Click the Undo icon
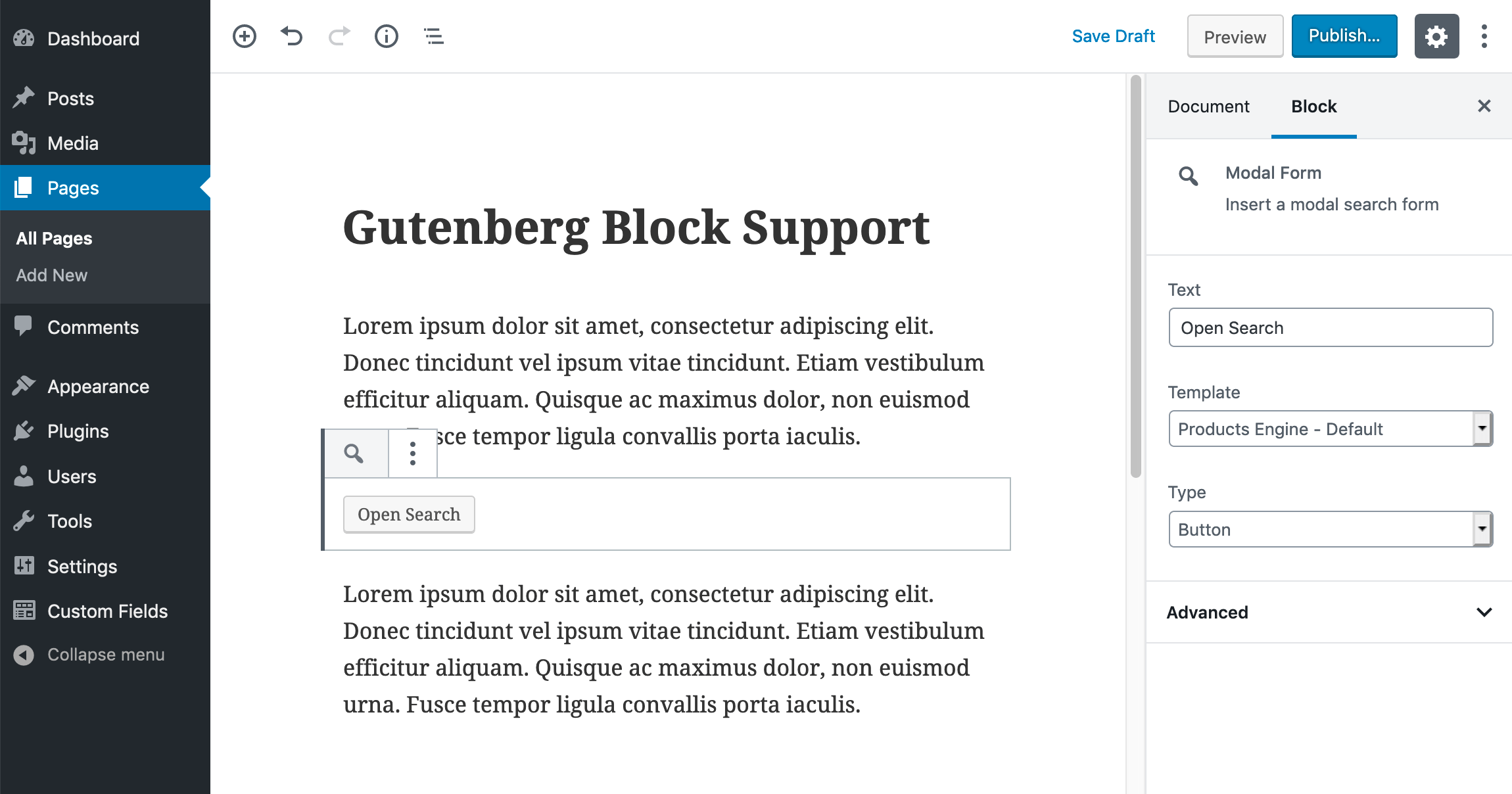This screenshot has width=1512, height=794. pos(292,37)
